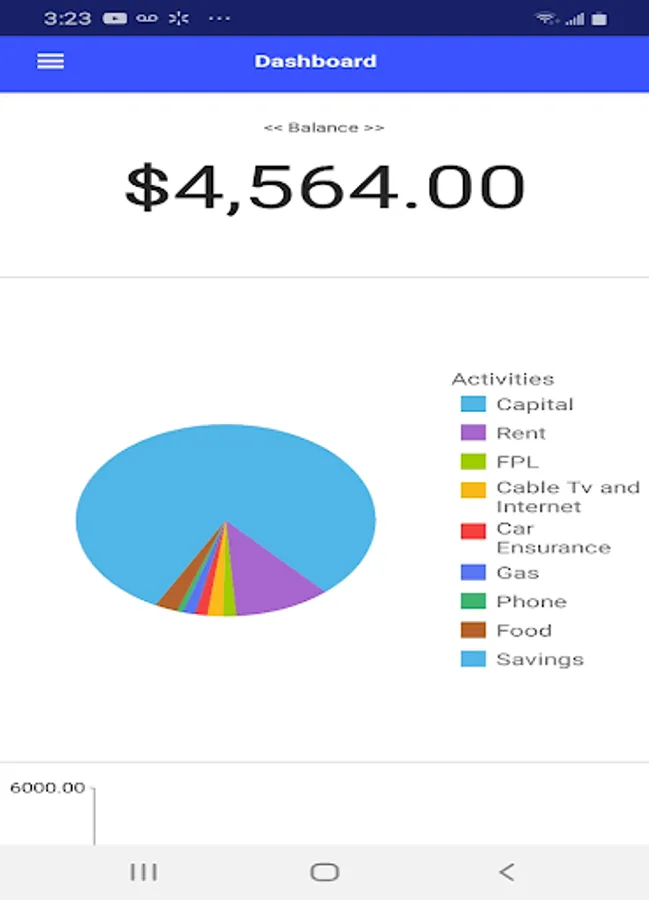Open the recent apps switcher
Screen dimensions: 649x900
[x=144, y=872]
